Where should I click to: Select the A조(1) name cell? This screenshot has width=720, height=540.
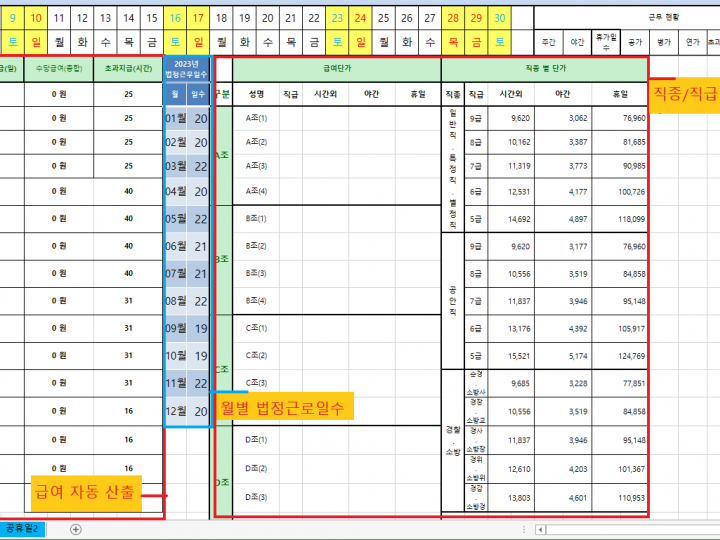point(262,118)
